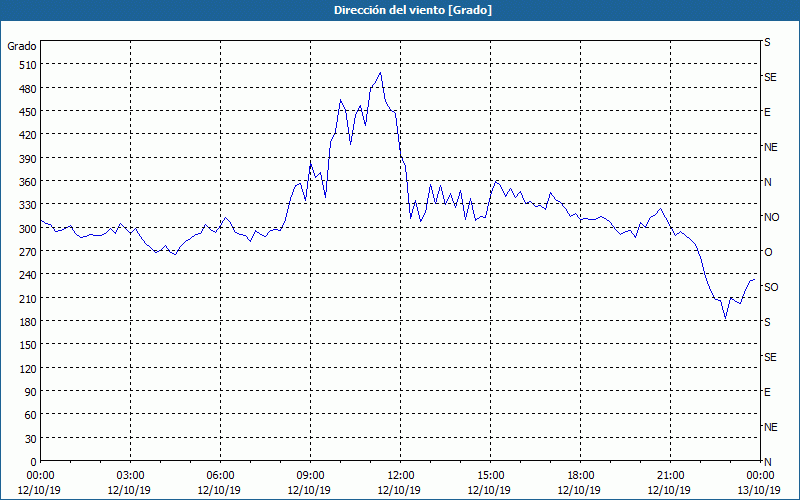Click the 30 degree axis label

(31, 439)
